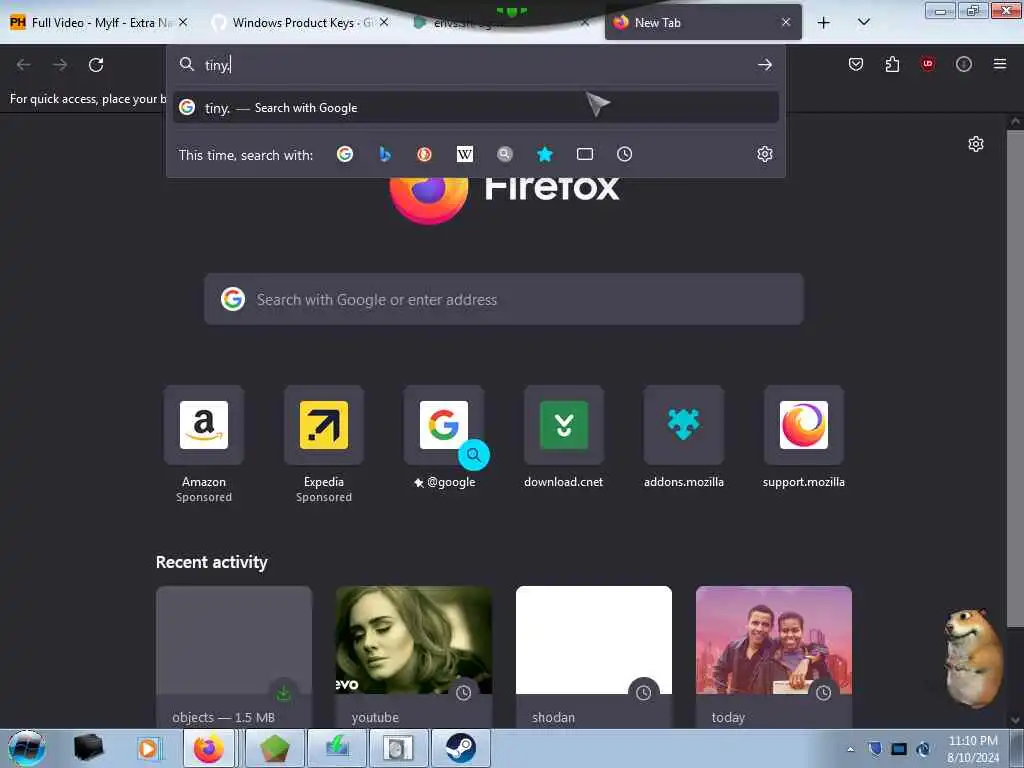Click the page vertical scrollbar
The width and height of the screenshot is (1024, 768).
1014,379
